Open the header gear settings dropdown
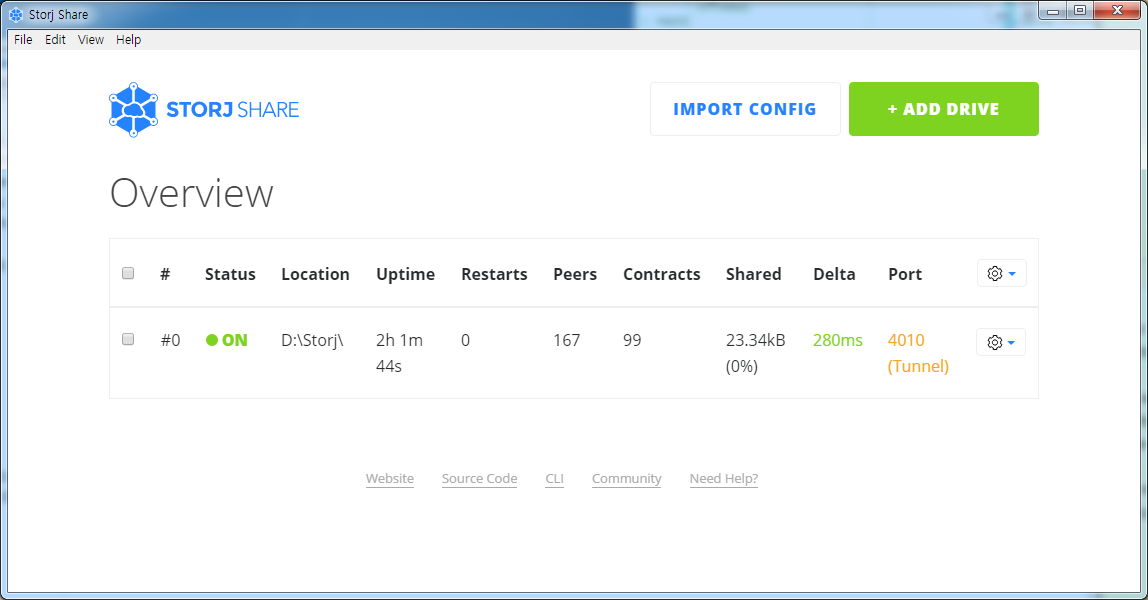1148x600 pixels. tap(1002, 274)
